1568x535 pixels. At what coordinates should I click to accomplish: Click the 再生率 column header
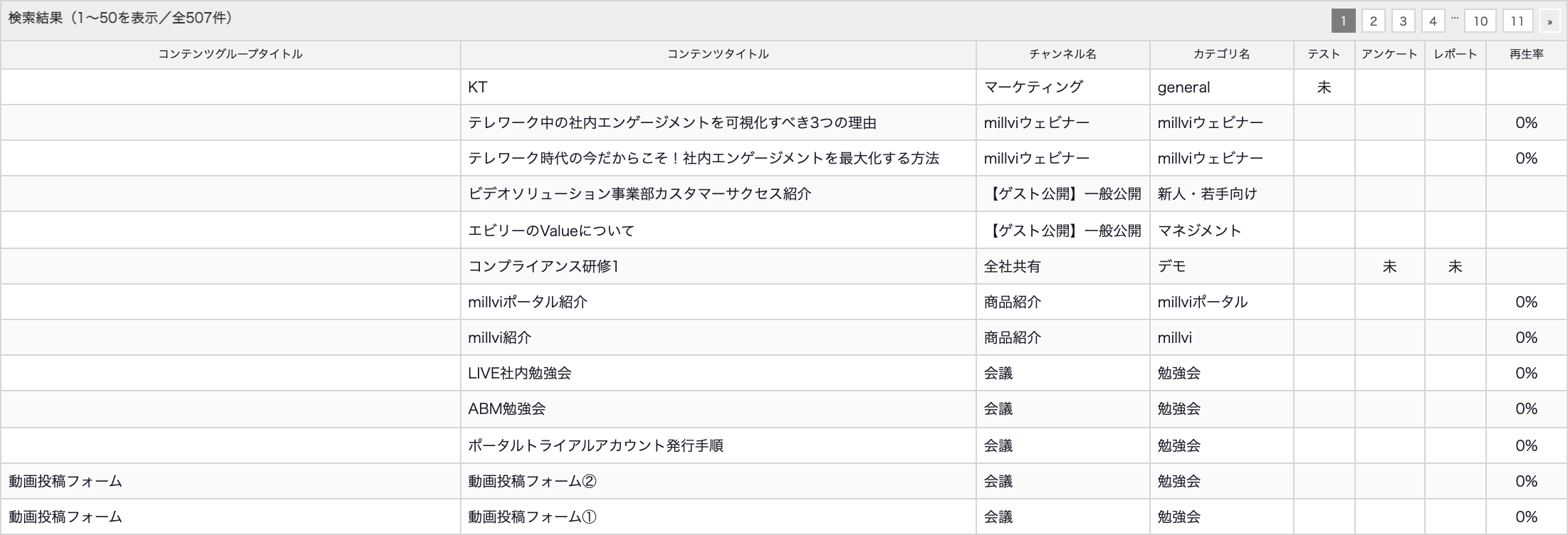coord(1526,54)
